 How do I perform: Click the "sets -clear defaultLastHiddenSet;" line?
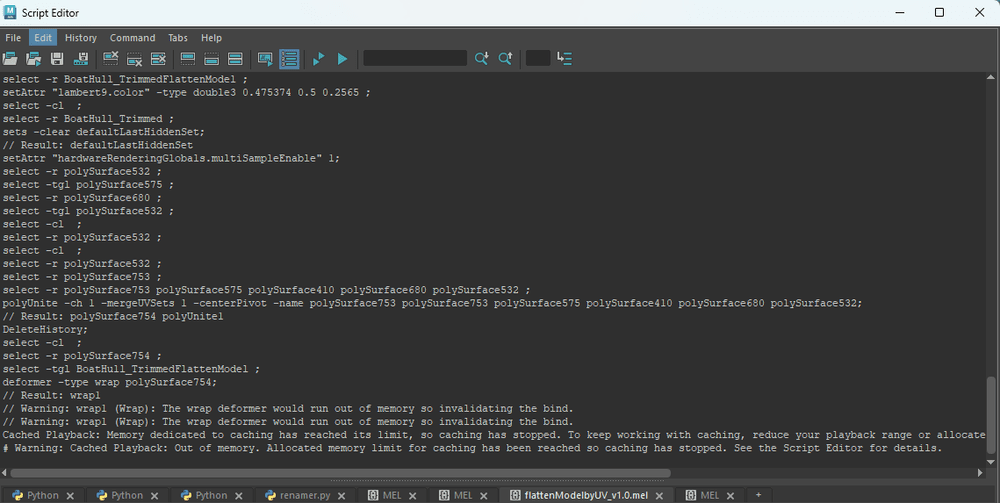pyautogui.click(x=103, y=132)
